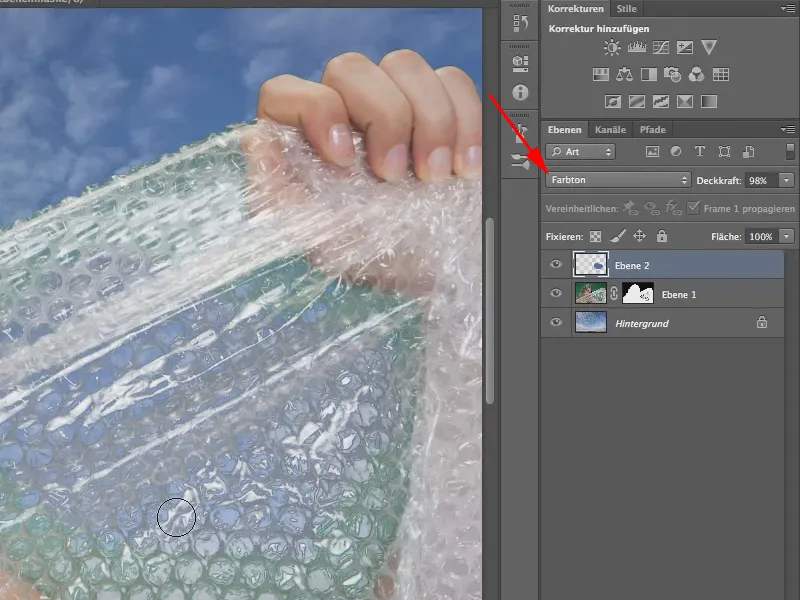This screenshot has height=600, width=800.
Task: Filter layers by type (T) icon
Action: [x=699, y=152]
